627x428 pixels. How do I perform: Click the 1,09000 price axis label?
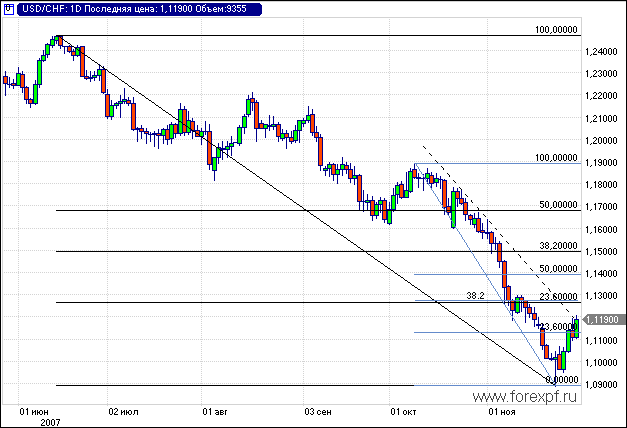[603, 385]
